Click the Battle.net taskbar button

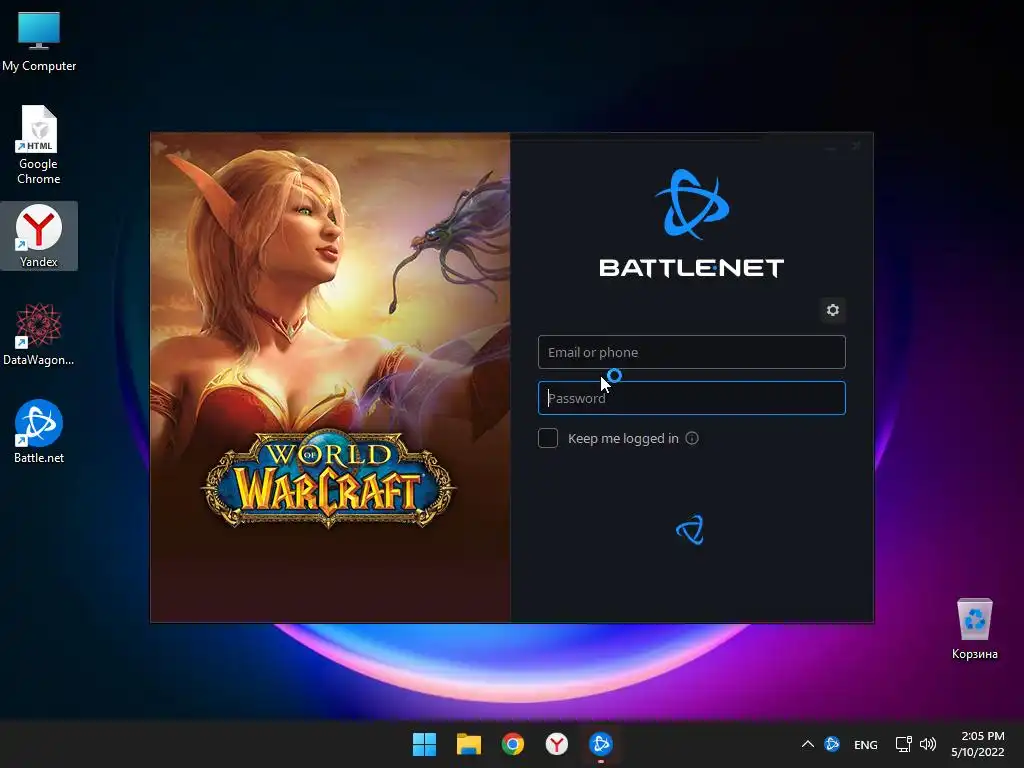tap(601, 744)
